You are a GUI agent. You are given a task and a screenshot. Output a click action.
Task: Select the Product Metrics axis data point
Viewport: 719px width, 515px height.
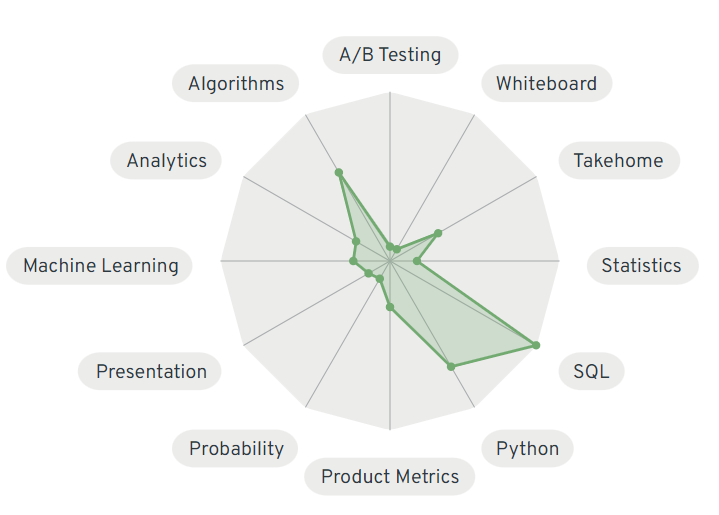click(390, 307)
